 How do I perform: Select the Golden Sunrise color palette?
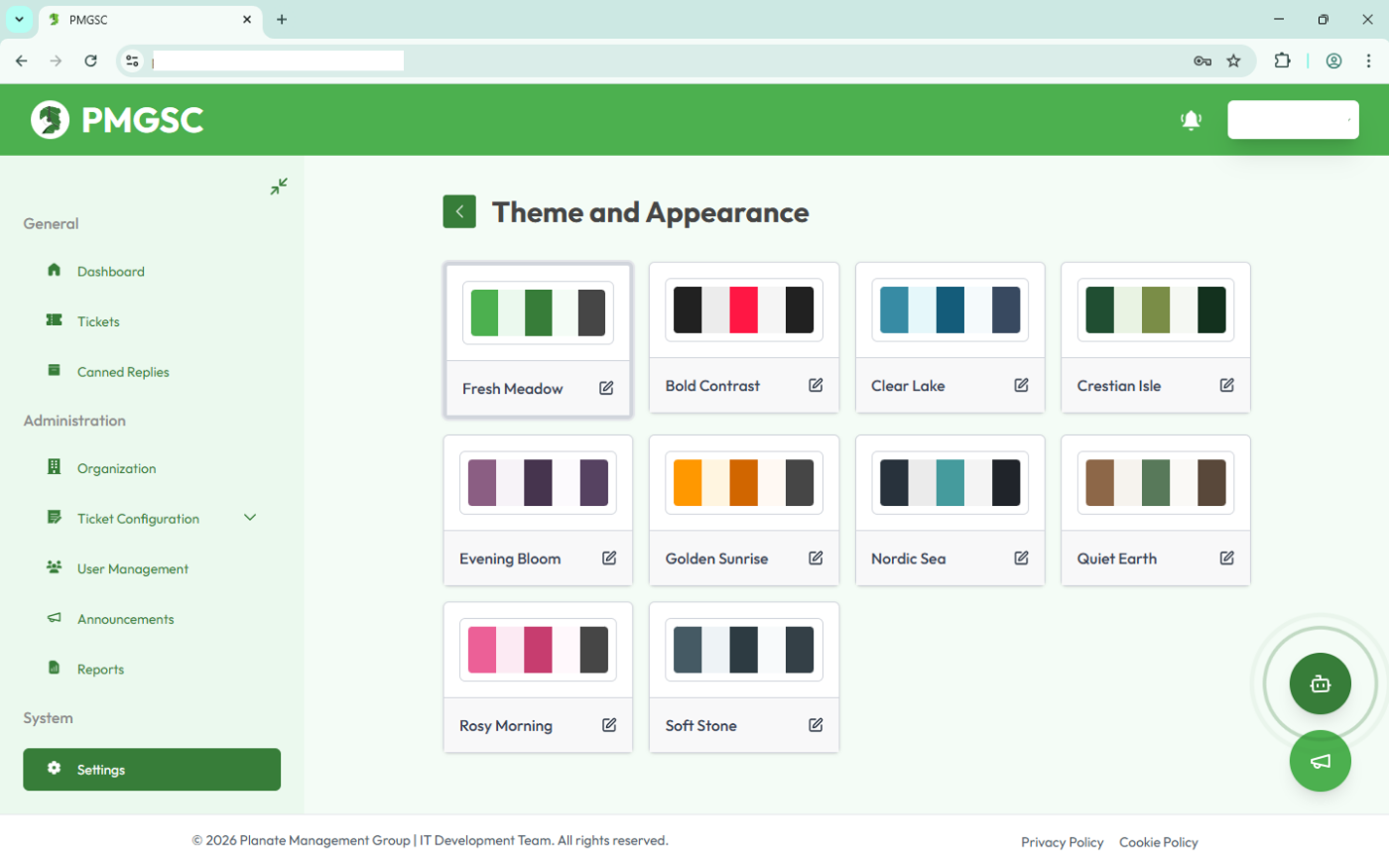(743, 483)
